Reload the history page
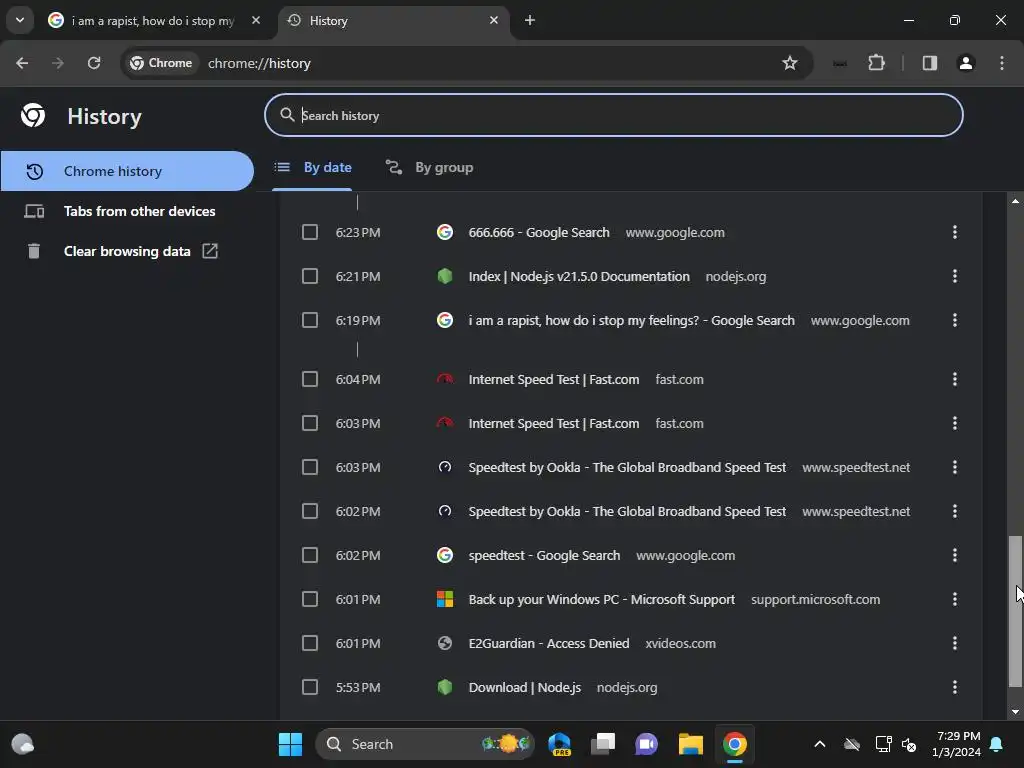Image resolution: width=1024 pixels, height=768 pixels. pyautogui.click(x=94, y=63)
